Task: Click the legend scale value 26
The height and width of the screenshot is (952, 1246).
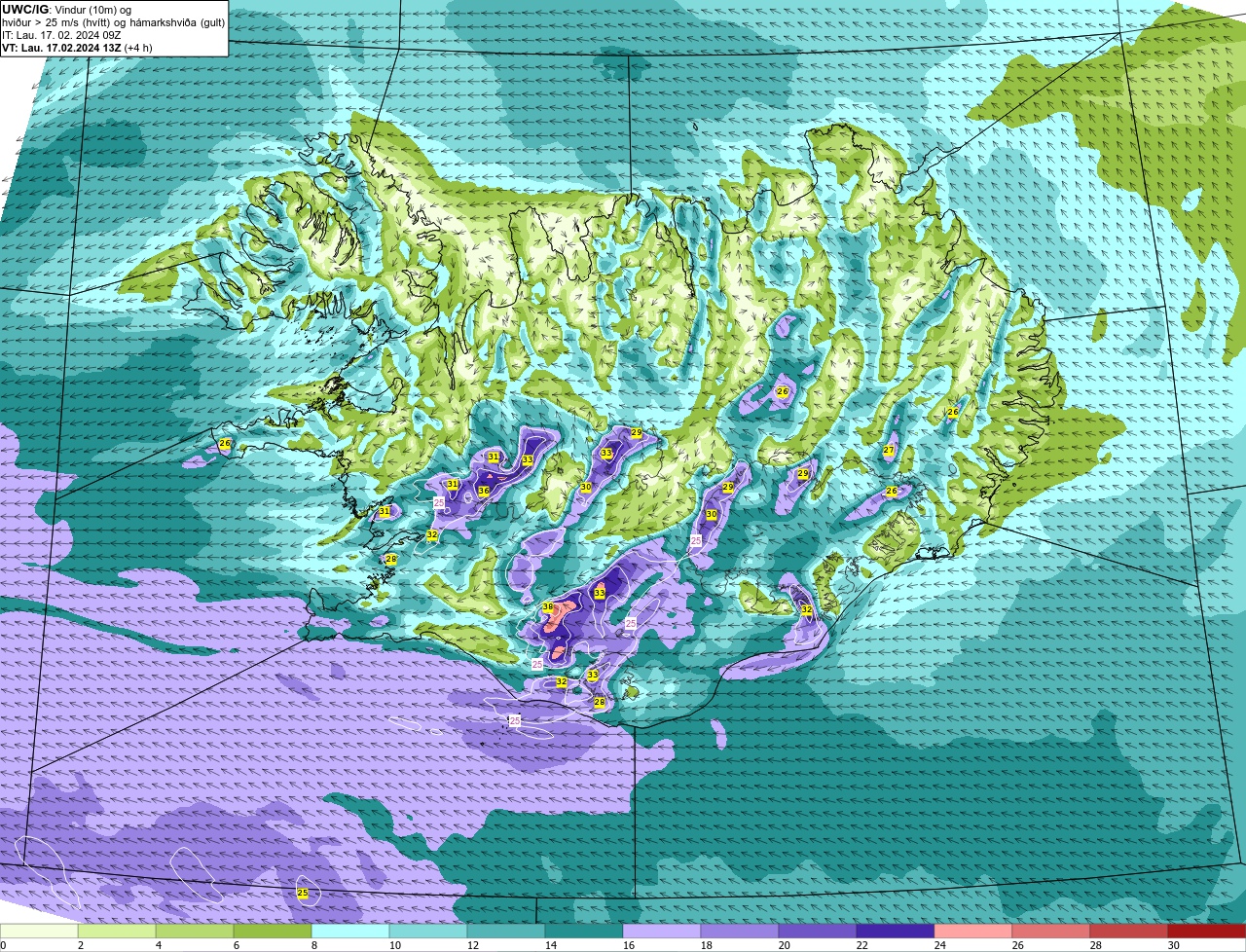Action: [1016, 945]
